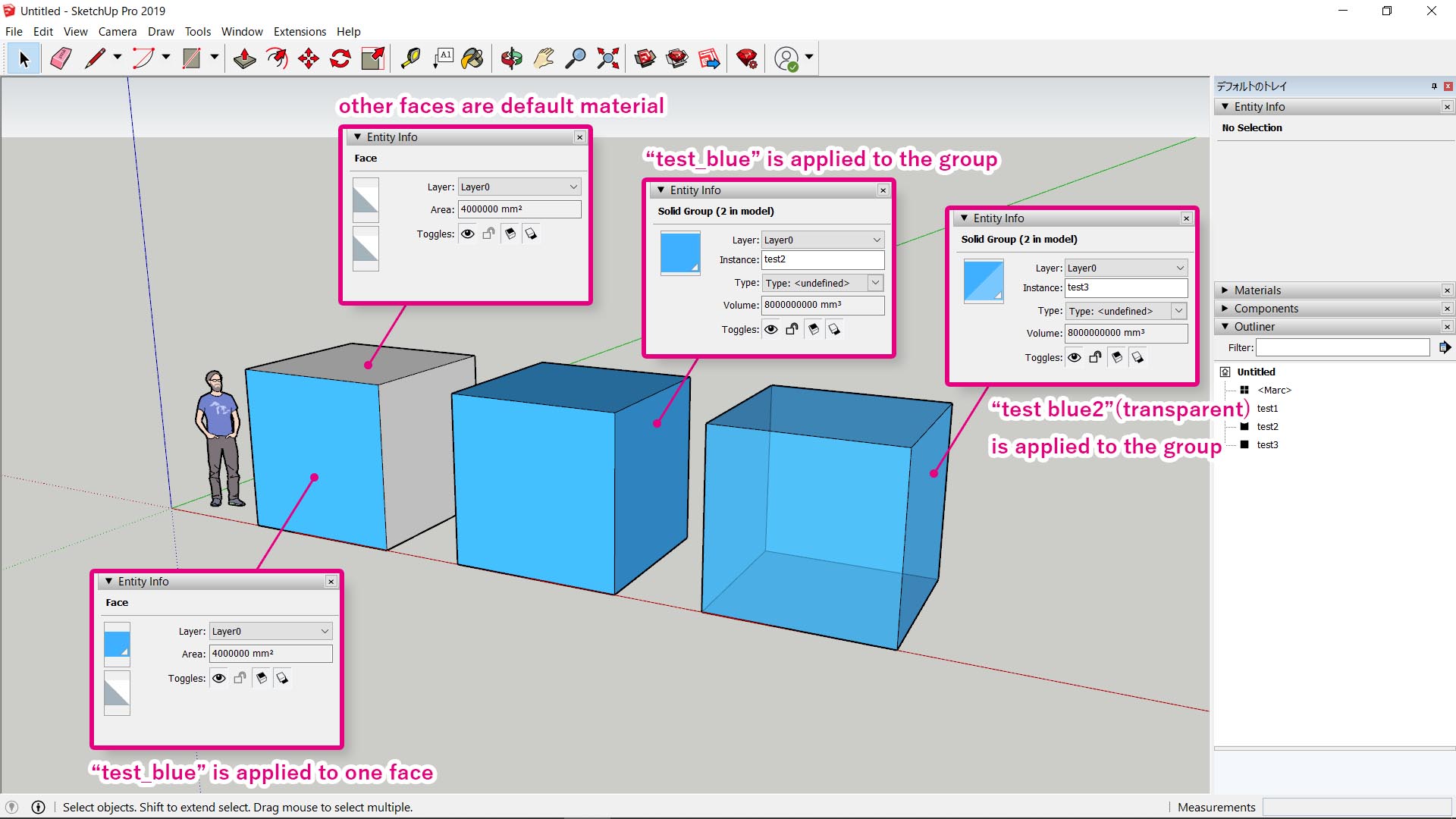Image resolution: width=1456 pixels, height=819 pixels.
Task: Open Extensions menu in menu bar
Action: point(298,31)
